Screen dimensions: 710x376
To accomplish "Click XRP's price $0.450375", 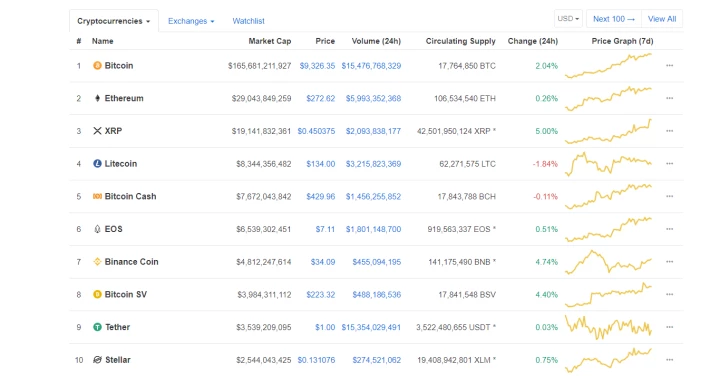I will click(317, 131).
